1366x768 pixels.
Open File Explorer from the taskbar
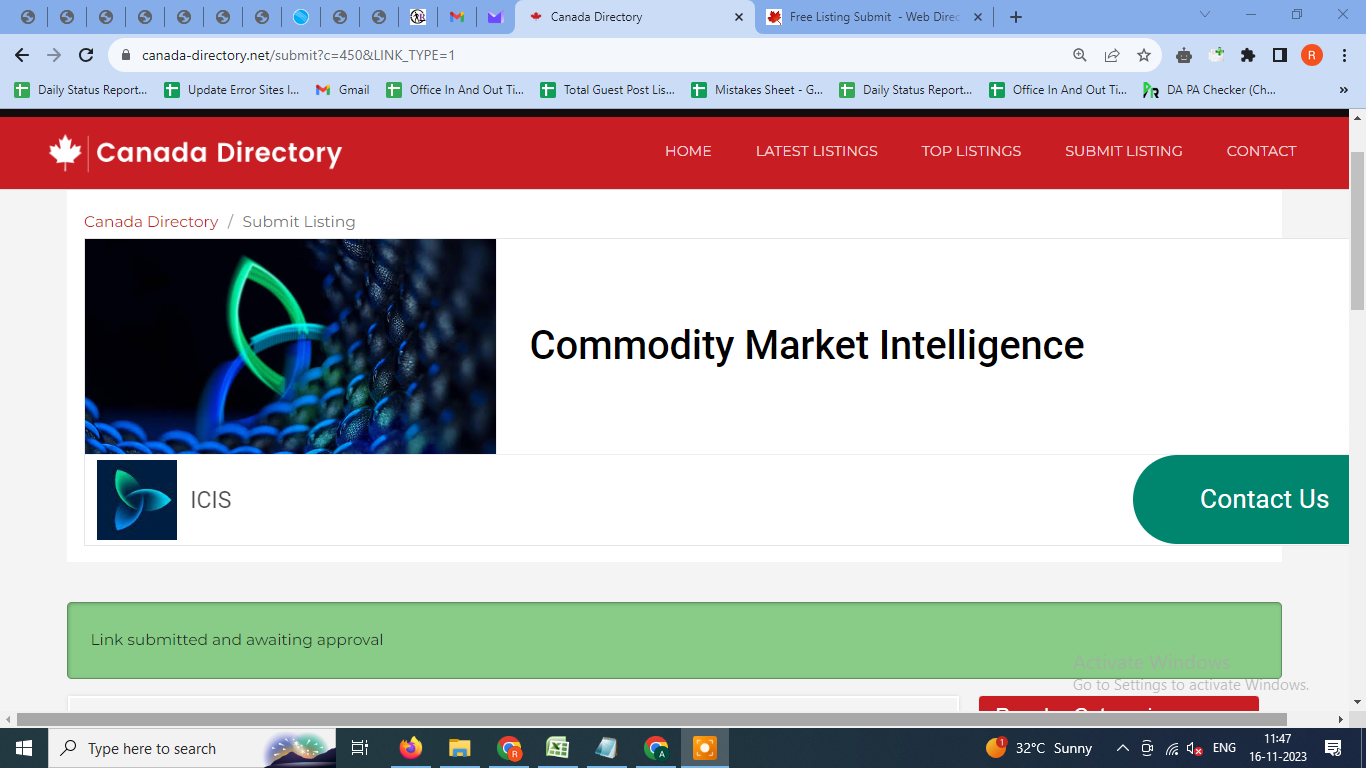pyautogui.click(x=459, y=748)
